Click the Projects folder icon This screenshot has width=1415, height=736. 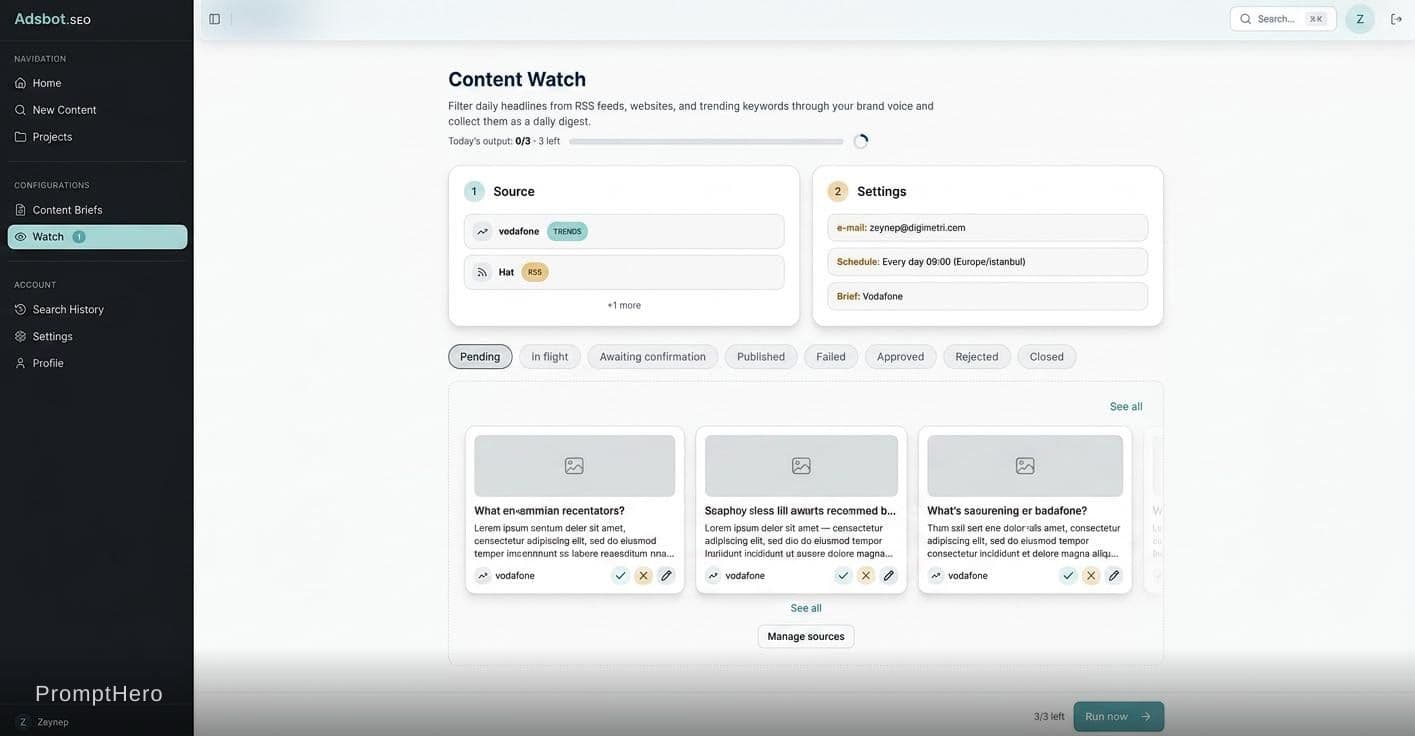pyautogui.click(x=20, y=137)
